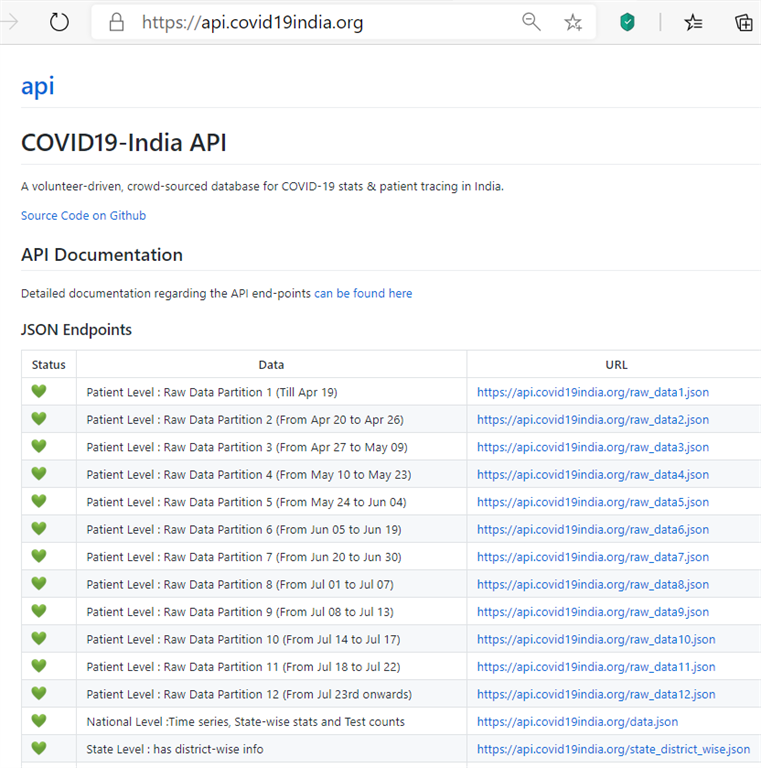761x768 pixels.
Task: Select 'Partition 7 (From Jun 20 to Jun 30)' text
Action: (x=309, y=557)
